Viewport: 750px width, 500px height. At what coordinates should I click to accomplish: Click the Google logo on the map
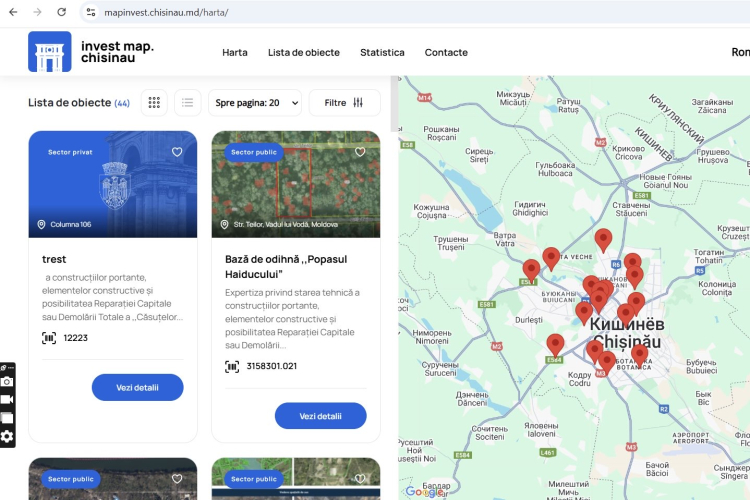[x=423, y=491]
